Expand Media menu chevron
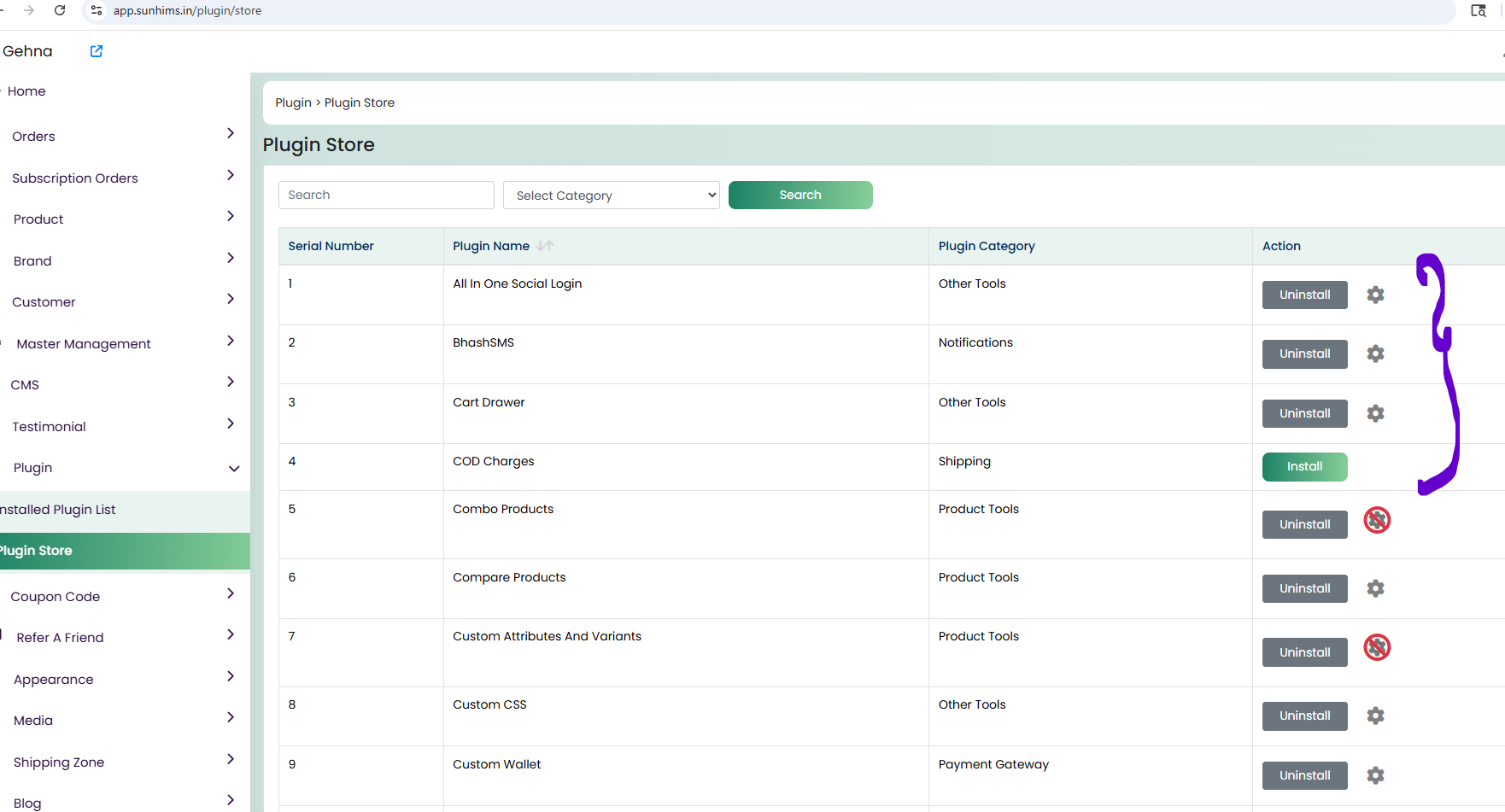The width and height of the screenshot is (1505, 812). [x=231, y=717]
